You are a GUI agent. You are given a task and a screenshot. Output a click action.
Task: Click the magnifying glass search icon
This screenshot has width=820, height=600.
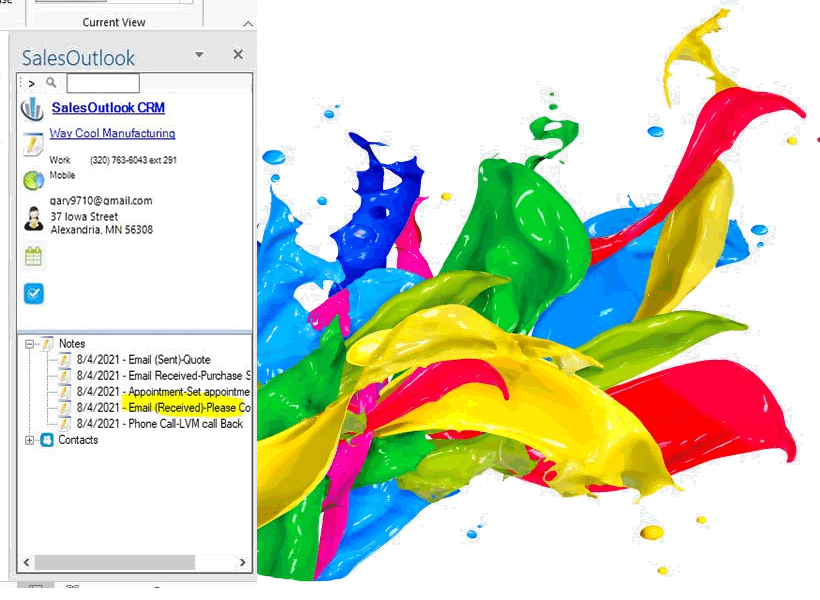coord(51,83)
